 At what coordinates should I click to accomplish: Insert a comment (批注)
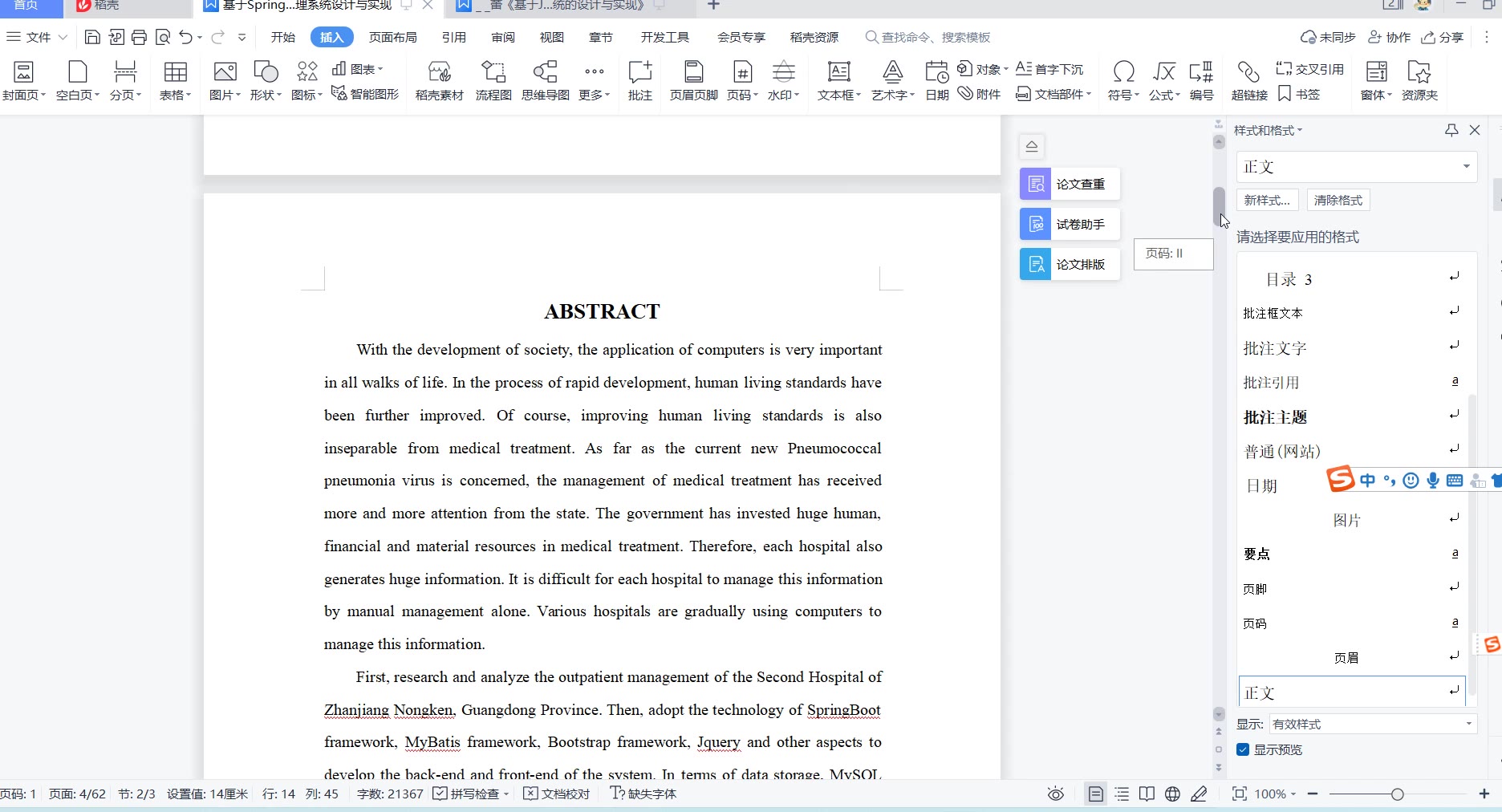639,80
